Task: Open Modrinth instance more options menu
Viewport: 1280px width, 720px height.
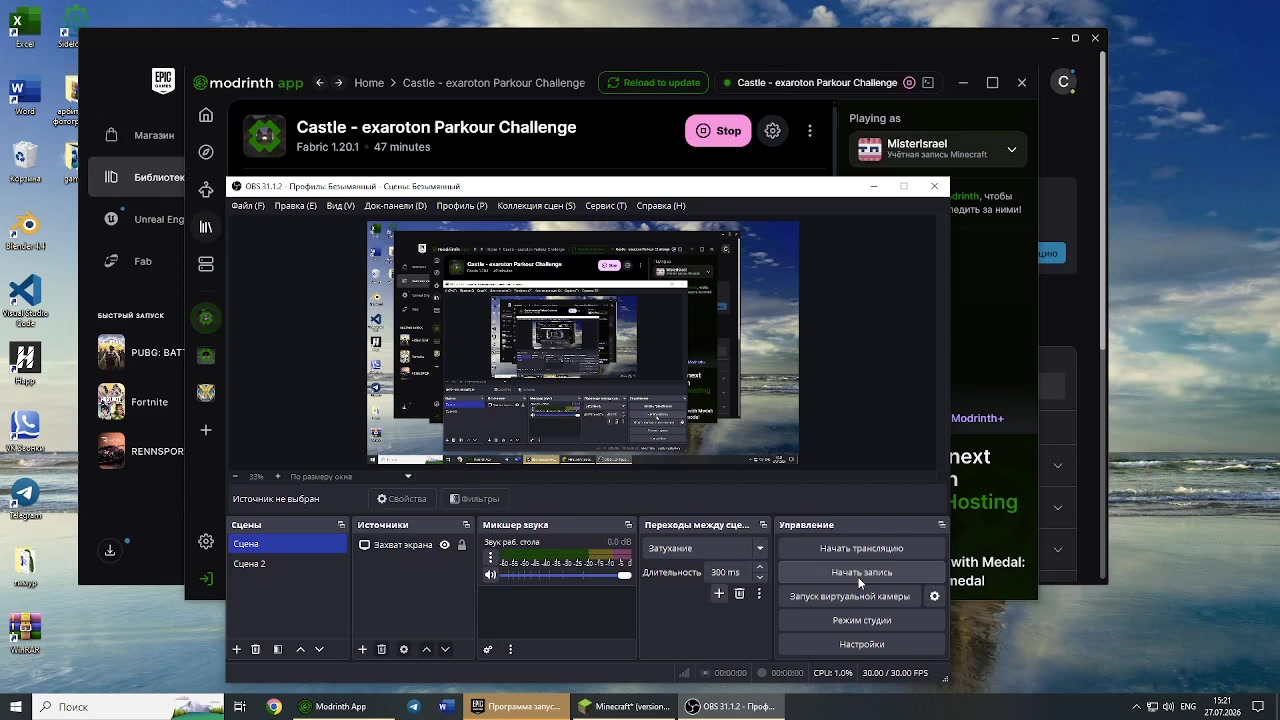Action: 810,130
